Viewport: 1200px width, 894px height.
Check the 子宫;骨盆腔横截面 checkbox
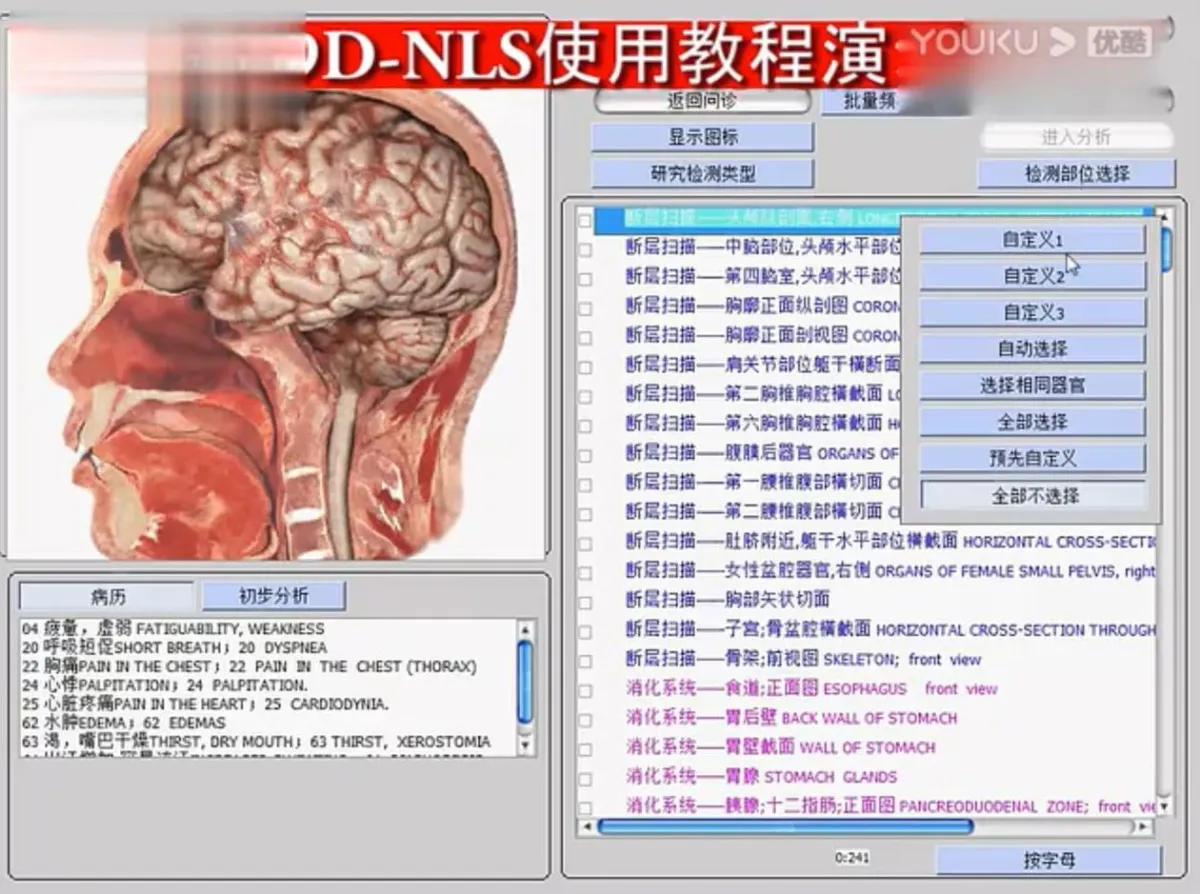585,631
